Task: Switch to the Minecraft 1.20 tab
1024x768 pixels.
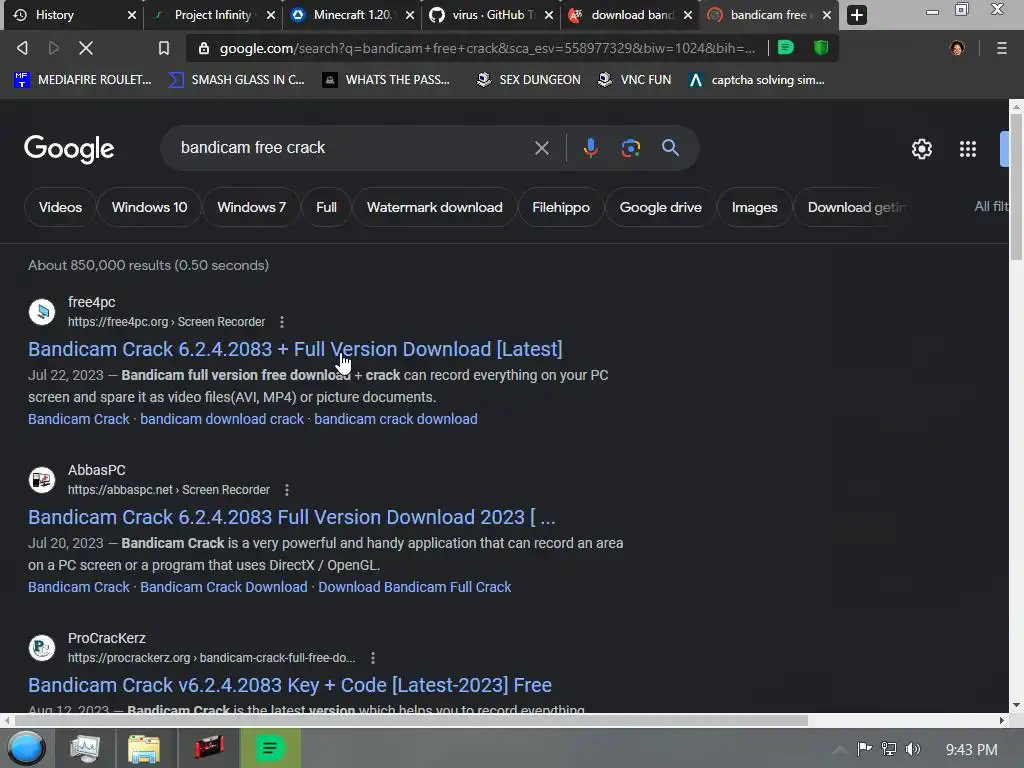Action: pyautogui.click(x=351, y=15)
